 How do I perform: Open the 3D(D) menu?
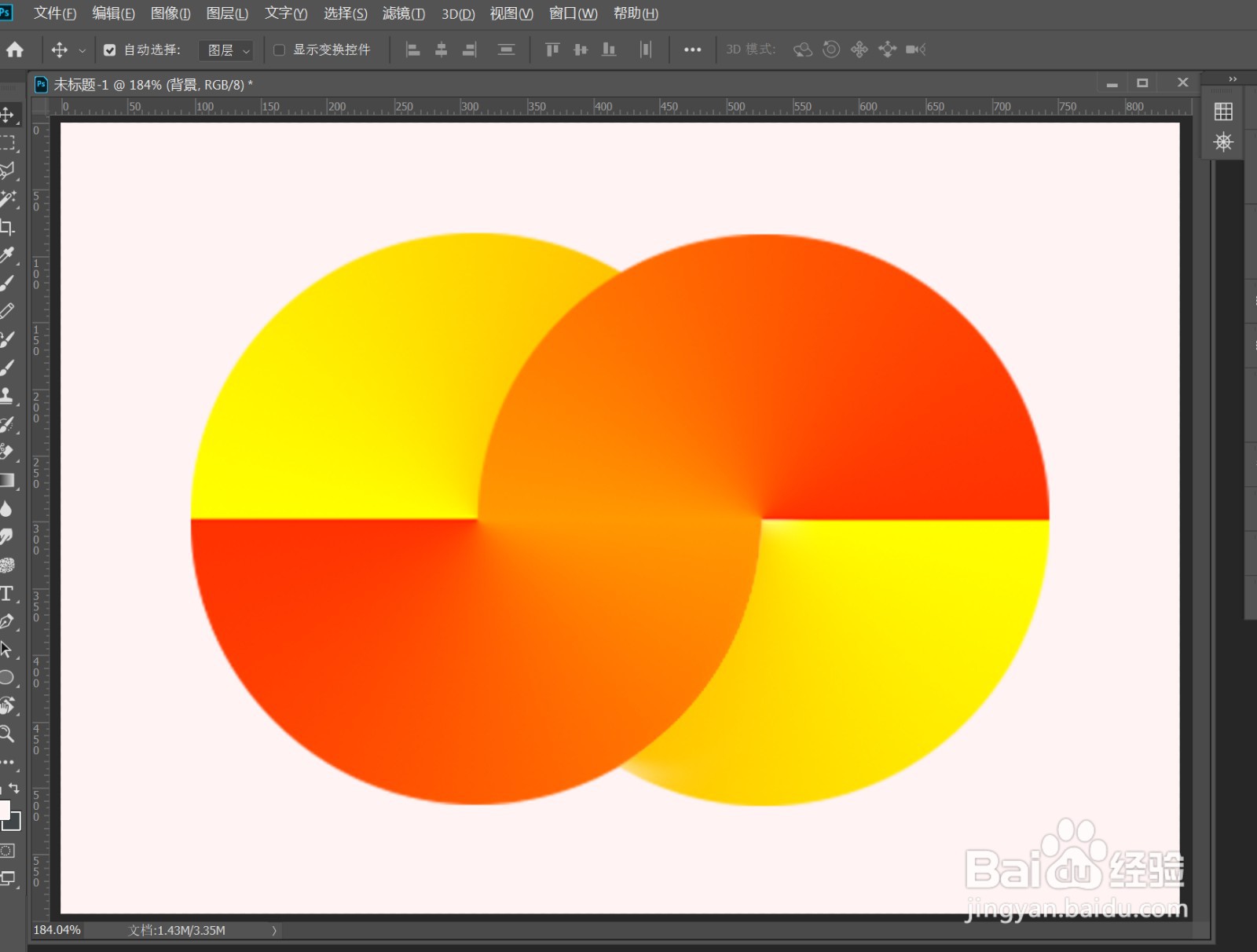458,13
